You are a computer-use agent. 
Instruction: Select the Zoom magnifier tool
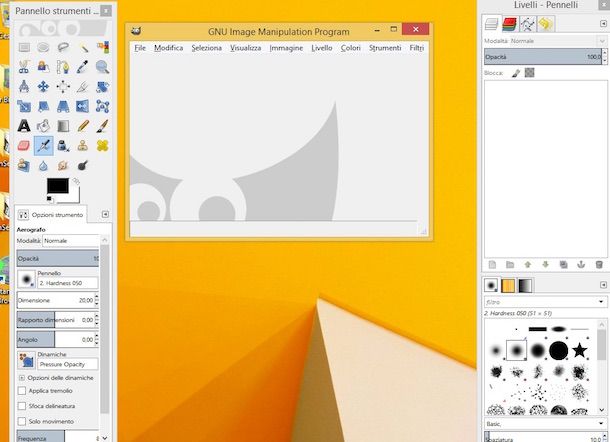(x=103, y=67)
